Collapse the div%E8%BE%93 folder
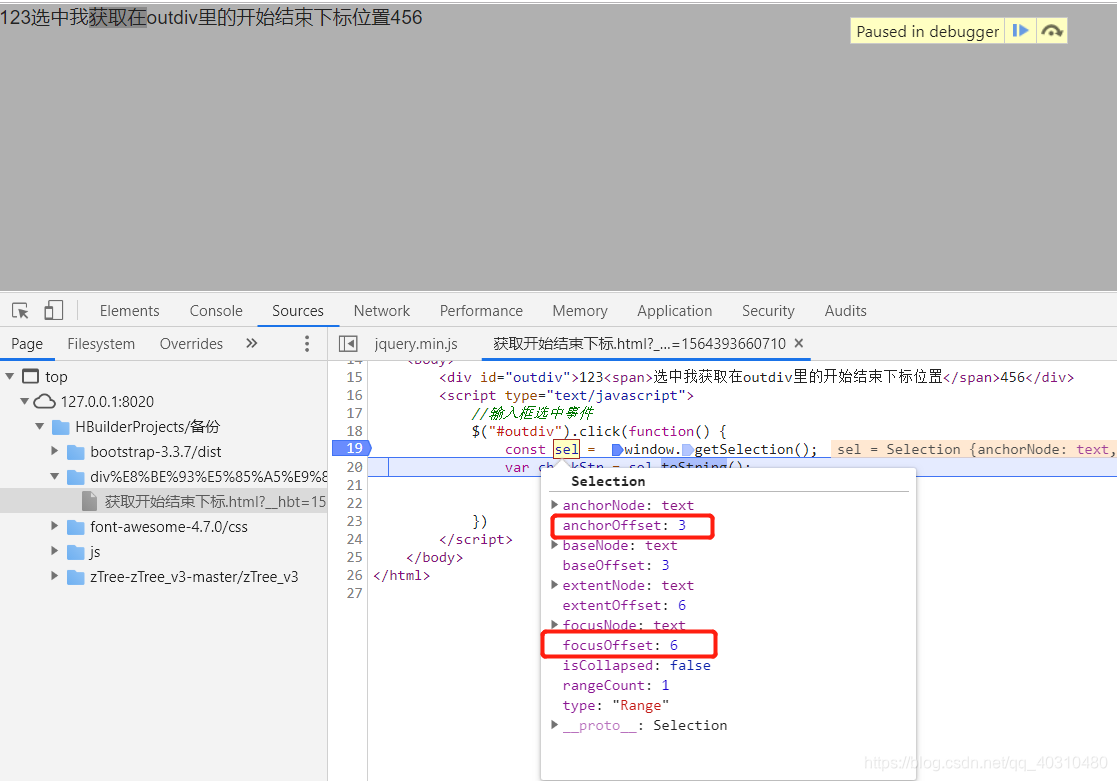Screen dimensions: 1117x781 54,476
